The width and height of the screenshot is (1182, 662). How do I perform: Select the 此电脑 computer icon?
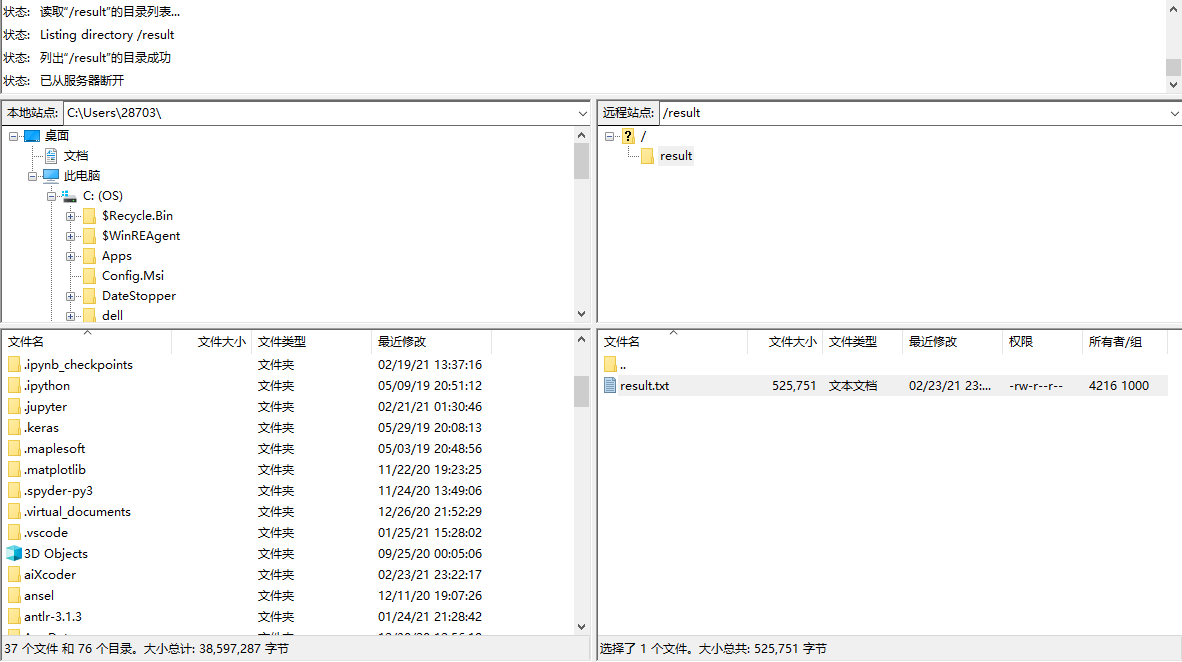click(x=51, y=176)
